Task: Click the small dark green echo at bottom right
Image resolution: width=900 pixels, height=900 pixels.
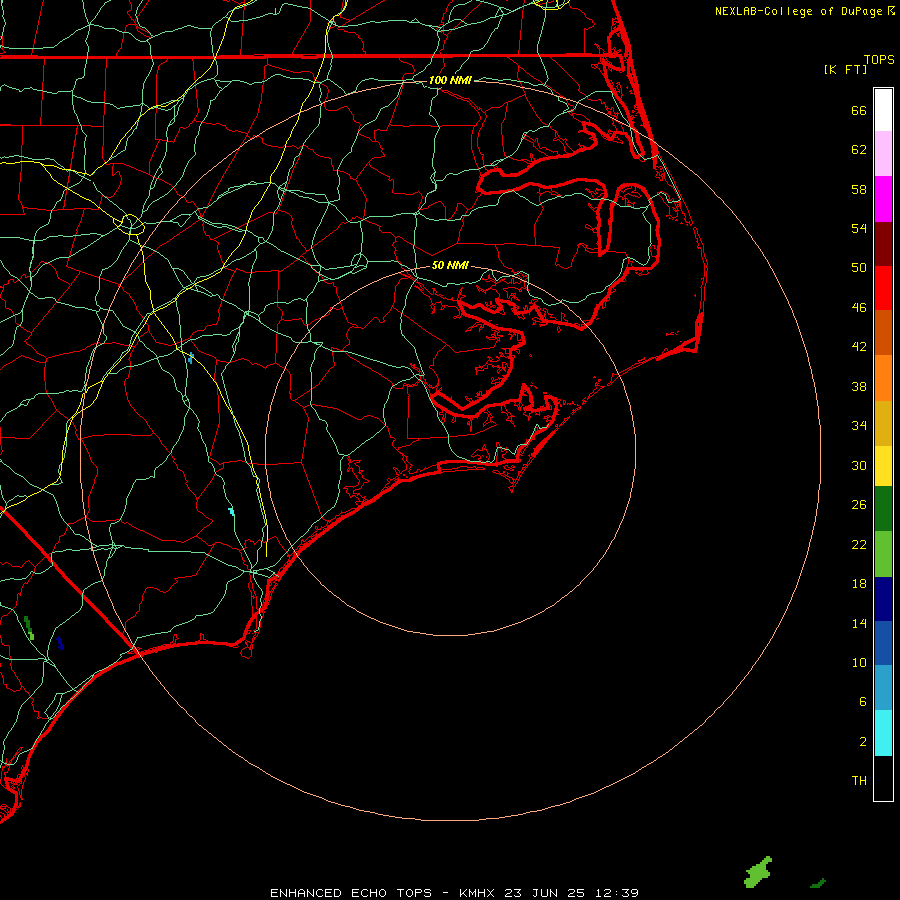Action: pyautogui.click(x=818, y=883)
